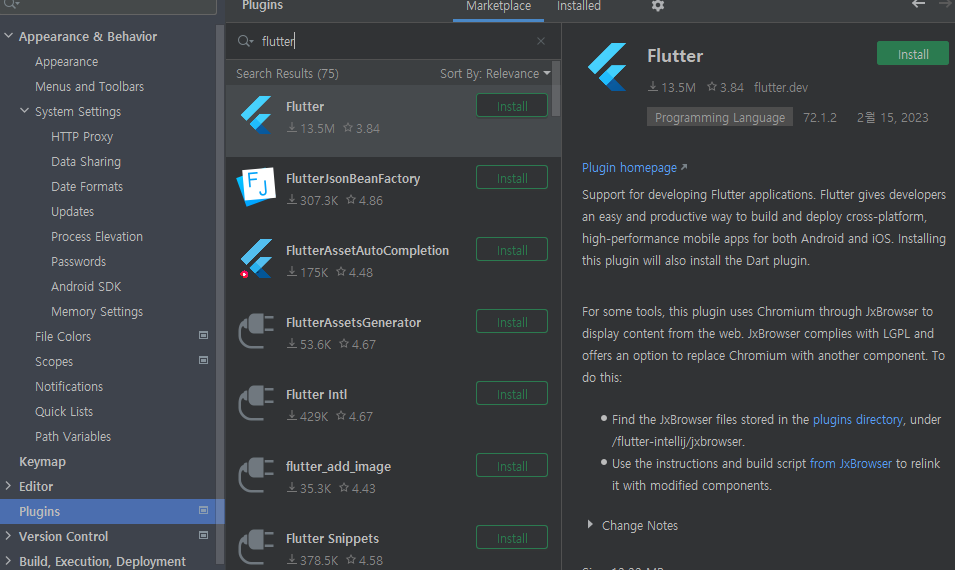Switch to the Installed tab
955x570 pixels.
(579, 7)
